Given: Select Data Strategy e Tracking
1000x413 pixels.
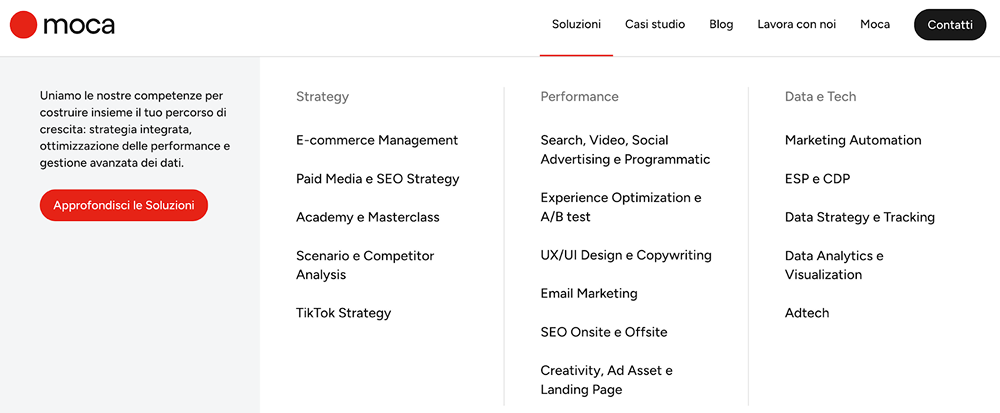Looking at the screenshot, I should pos(860,217).
